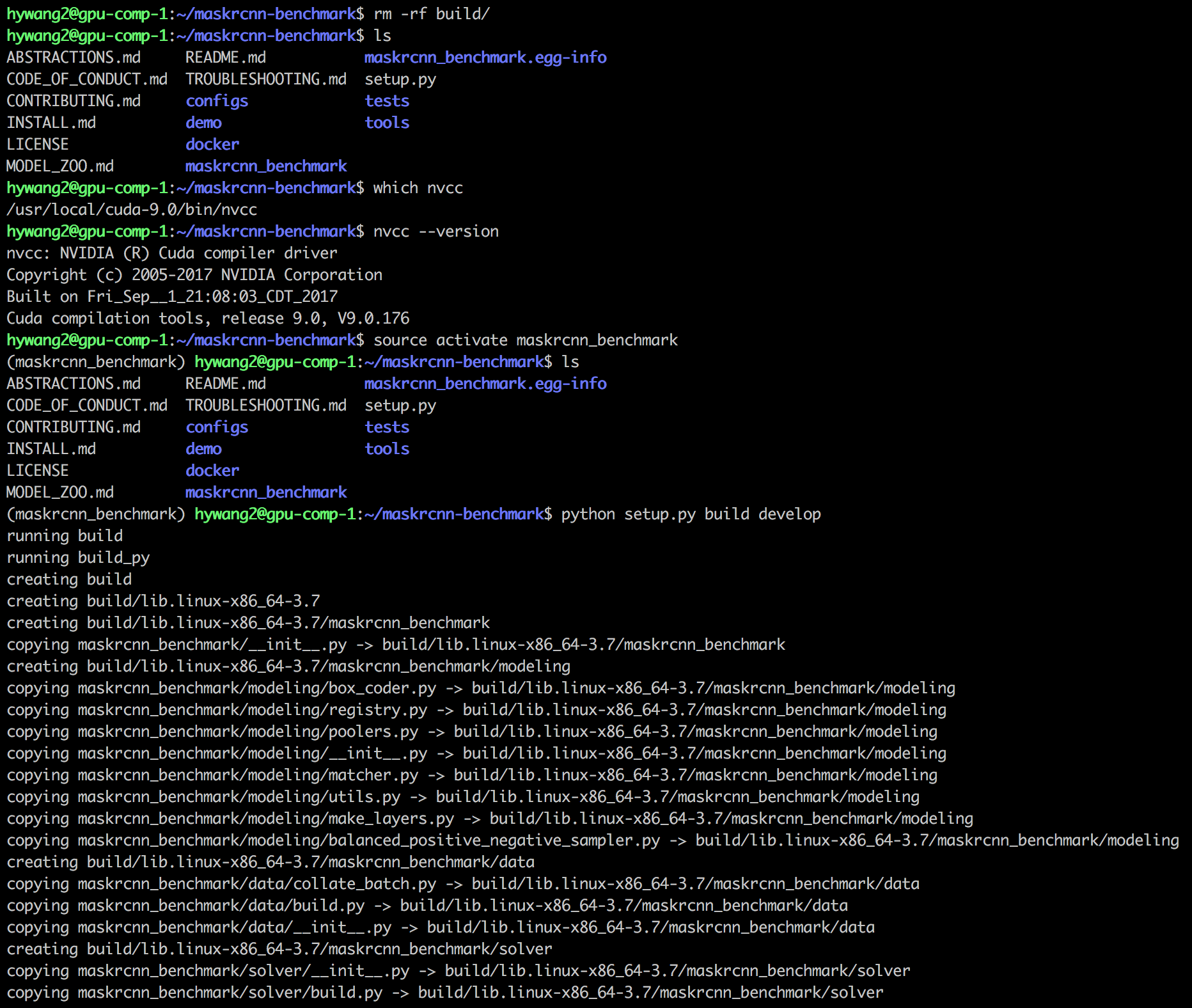Select the README.md file name
The width and height of the screenshot is (1192, 1008).
click(226, 57)
